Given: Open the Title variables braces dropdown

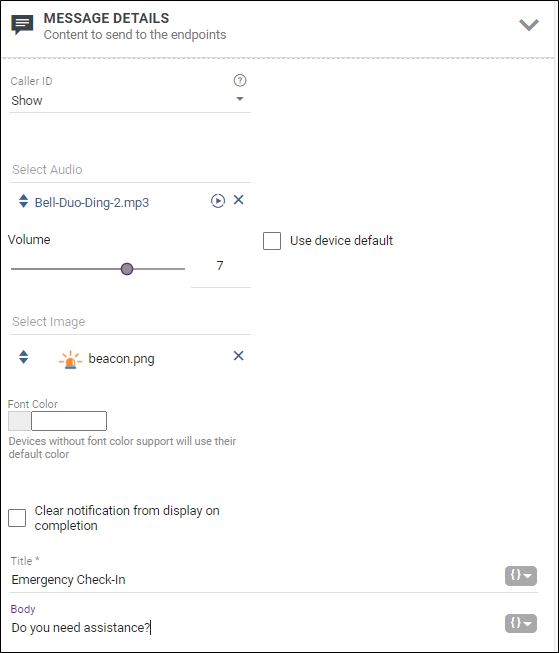Looking at the screenshot, I should click(521, 576).
